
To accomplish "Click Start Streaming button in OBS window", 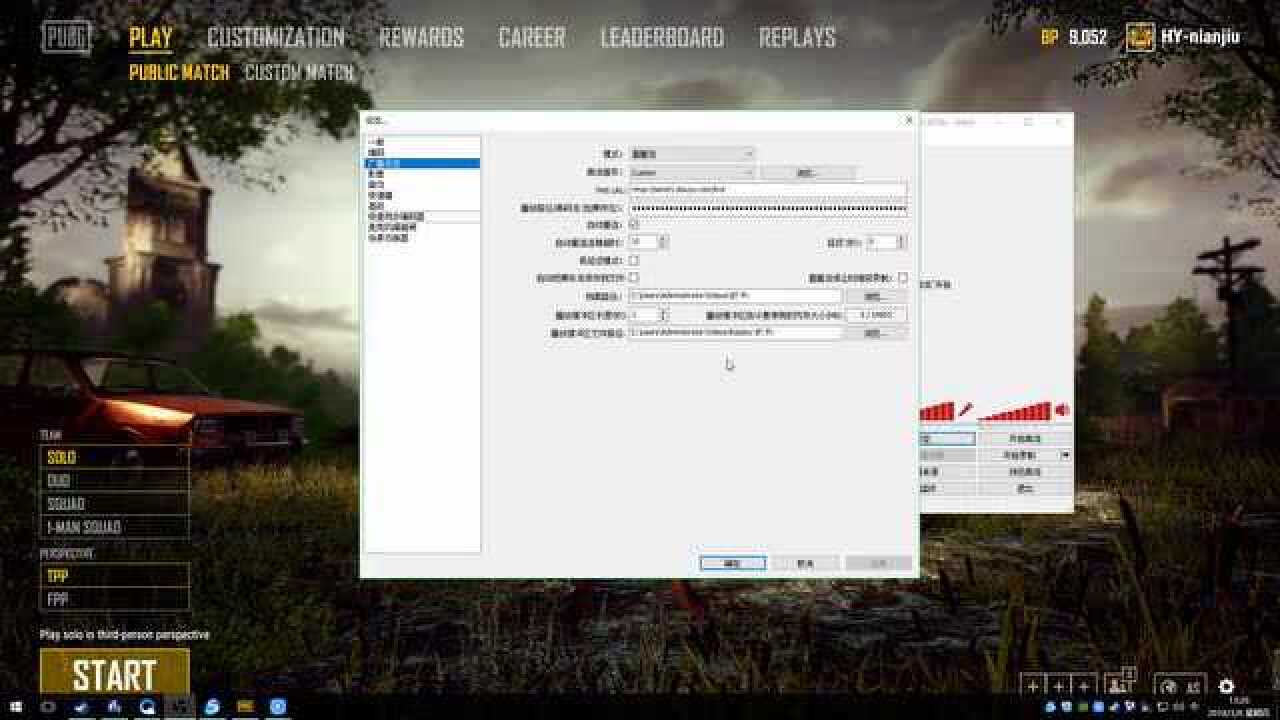I will (1024, 438).
